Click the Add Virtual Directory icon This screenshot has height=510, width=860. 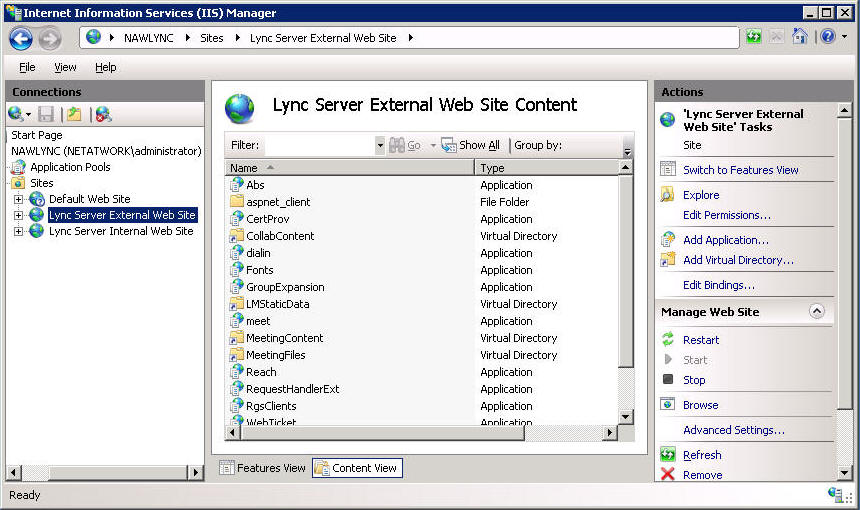(668, 260)
